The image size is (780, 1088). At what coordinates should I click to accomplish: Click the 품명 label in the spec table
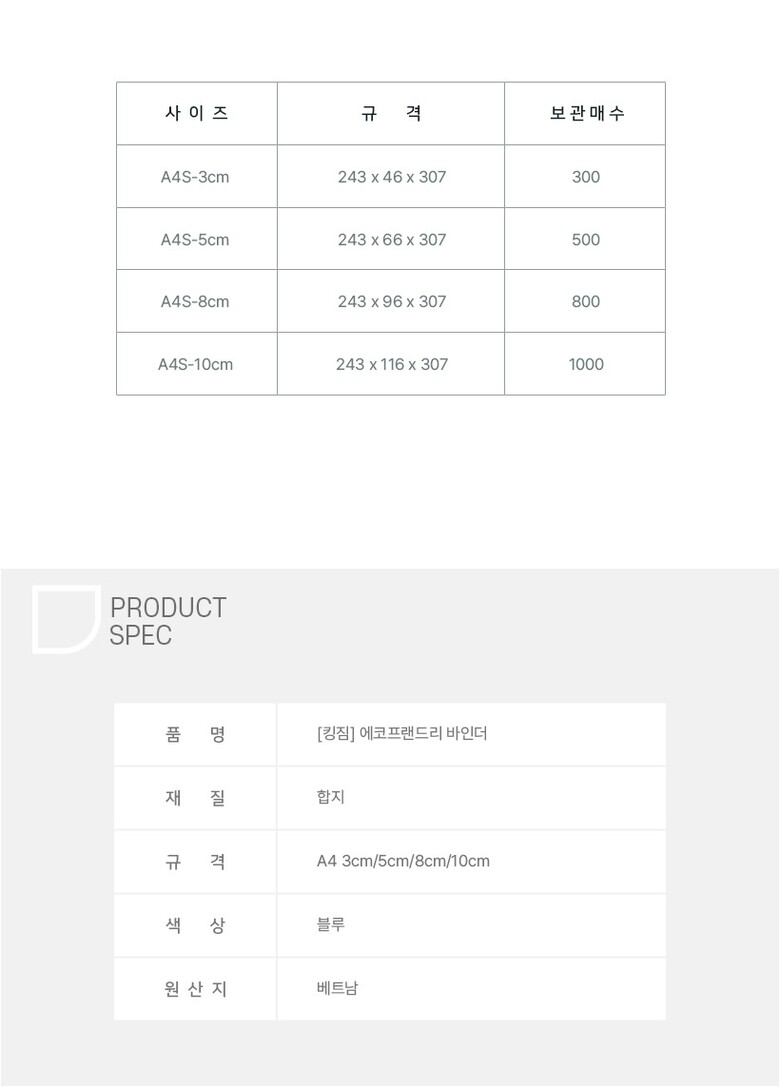195,734
